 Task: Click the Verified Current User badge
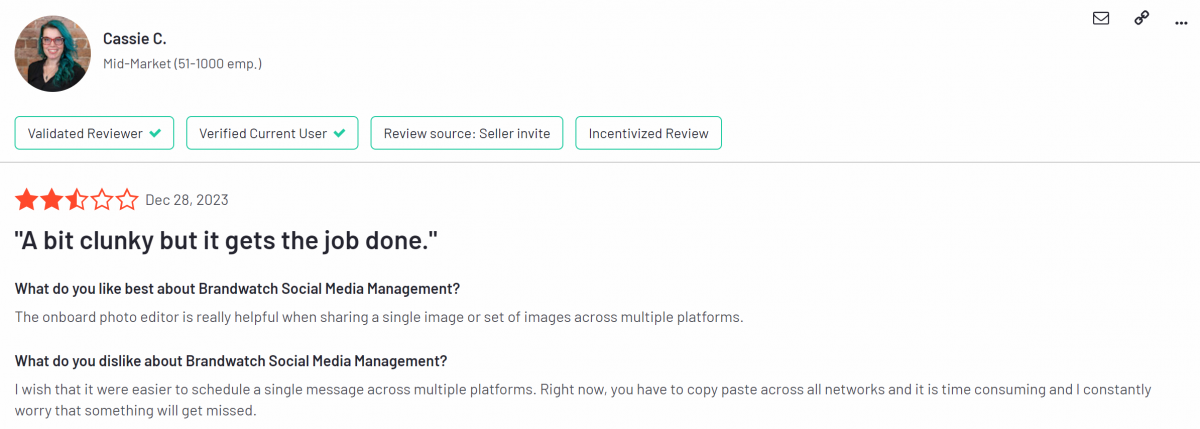[272, 133]
